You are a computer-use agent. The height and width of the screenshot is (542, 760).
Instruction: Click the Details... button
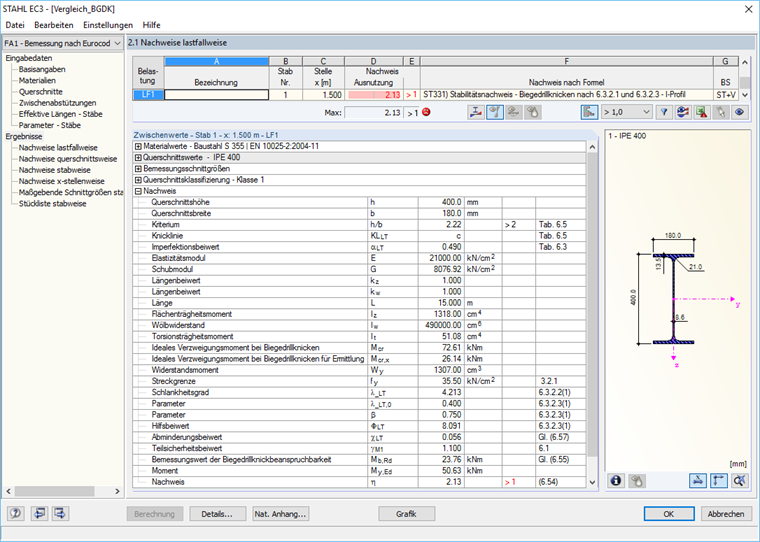click(x=217, y=514)
